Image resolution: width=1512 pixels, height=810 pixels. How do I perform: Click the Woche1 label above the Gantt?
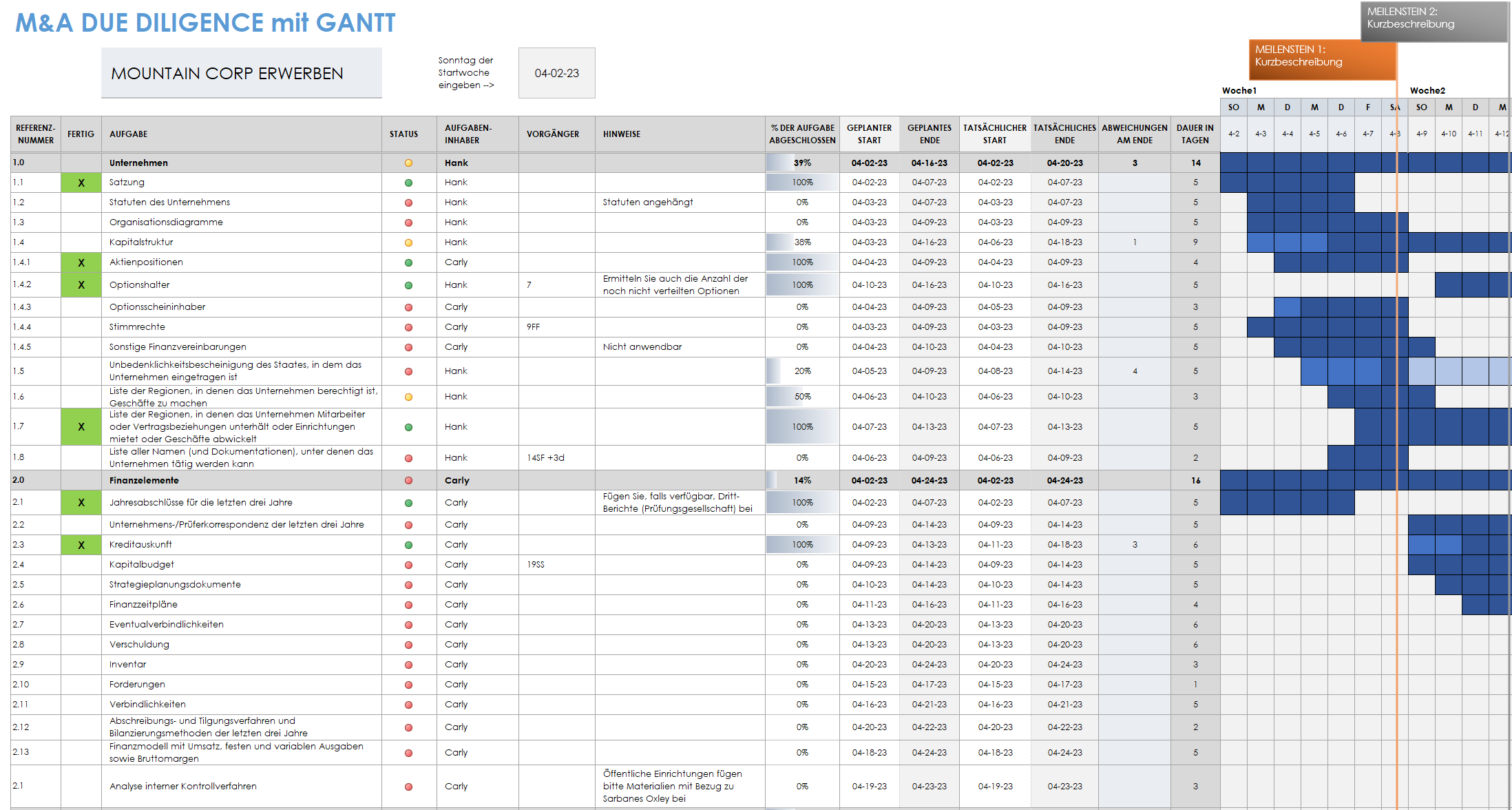1239,90
